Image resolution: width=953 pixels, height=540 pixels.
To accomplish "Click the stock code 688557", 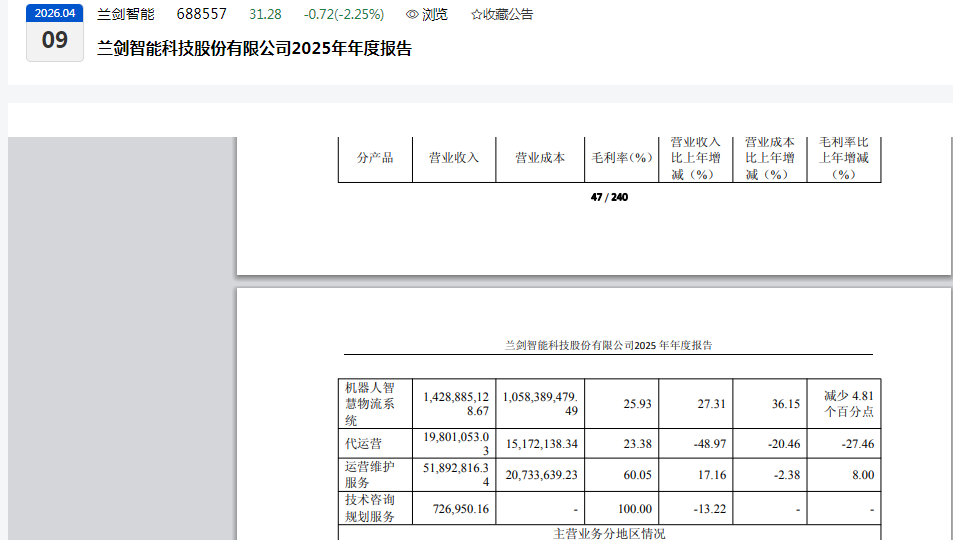I will (202, 14).
